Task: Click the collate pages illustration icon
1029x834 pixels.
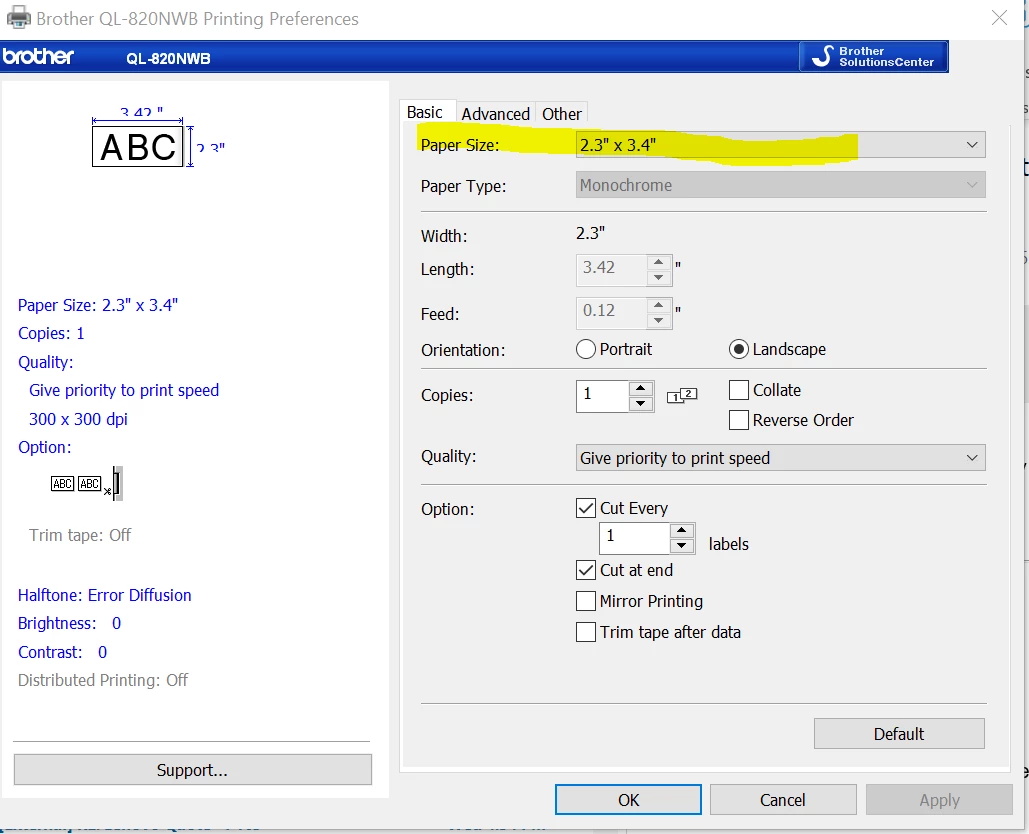Action: tap(682, 395)
